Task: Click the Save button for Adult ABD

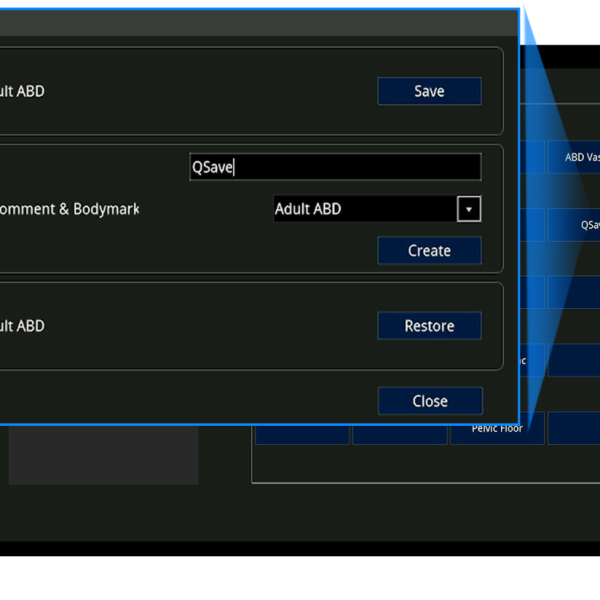Action: pos(429,91)
